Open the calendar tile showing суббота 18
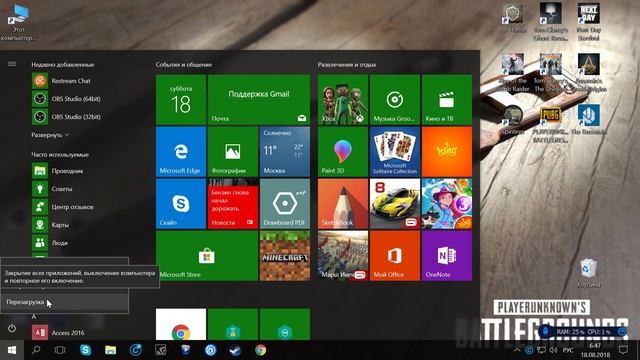This screenshot has width=640, height=360. [x=181, y=100]
